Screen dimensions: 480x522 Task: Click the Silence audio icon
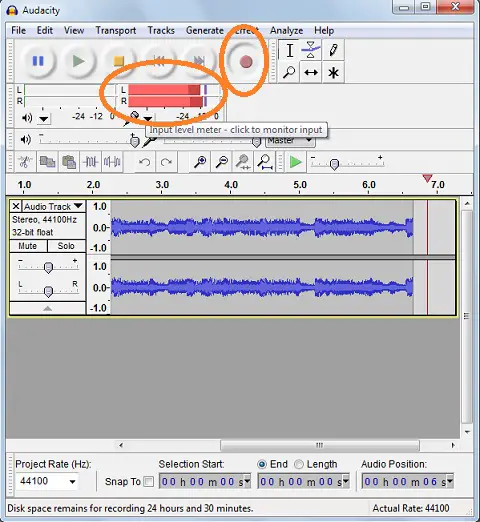[x=112, y=162]
